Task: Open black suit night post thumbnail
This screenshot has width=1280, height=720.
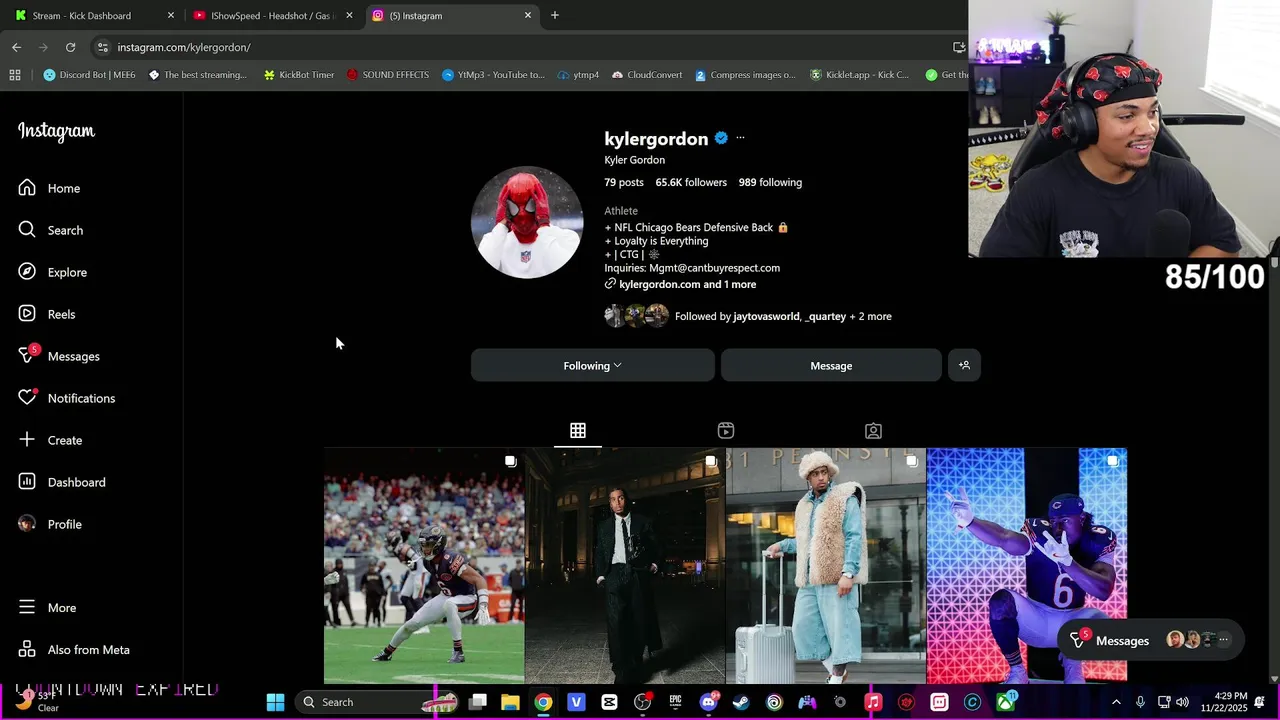Action: 625,565
